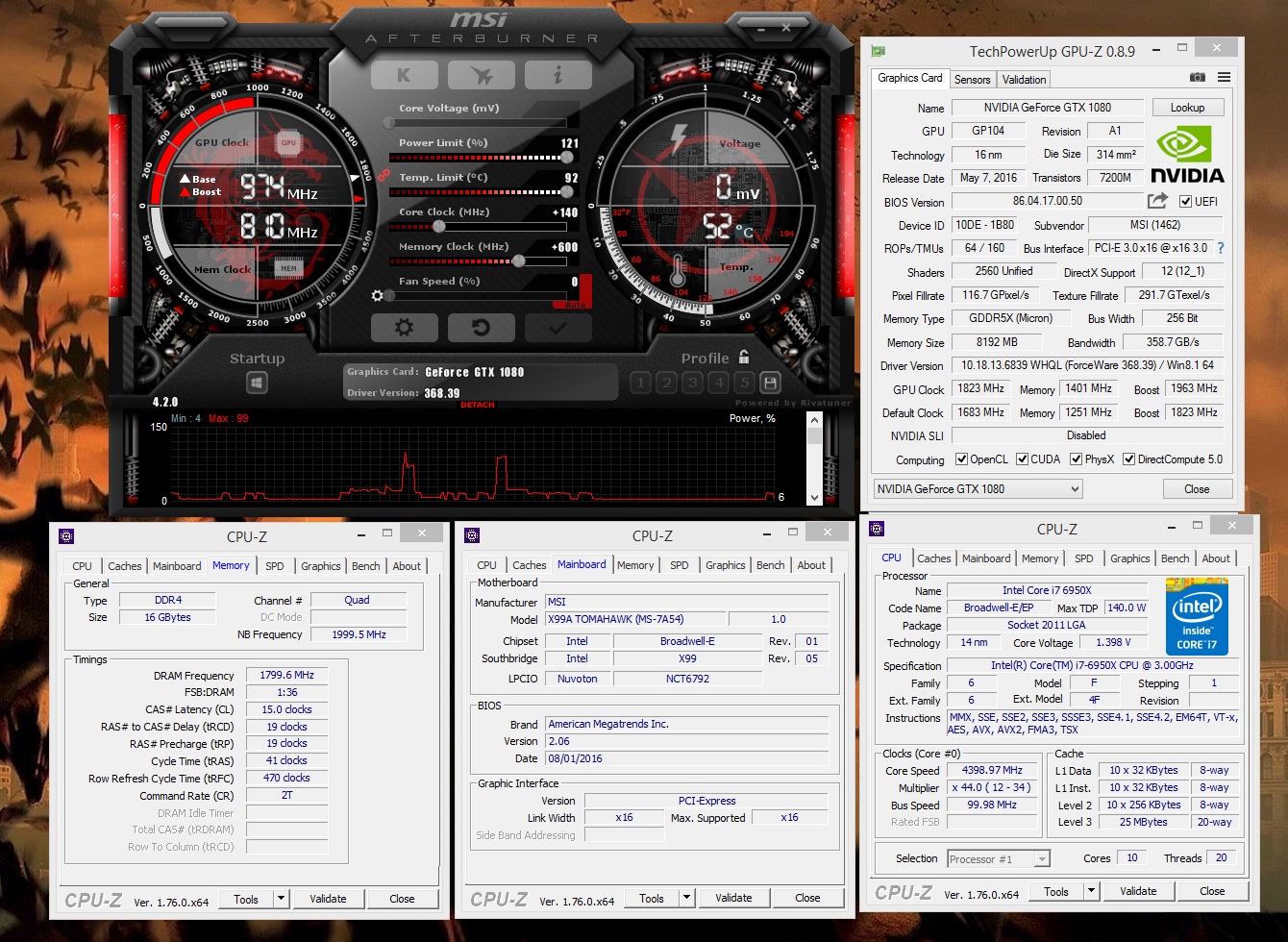This screenshot has width=1288, height=942.
Task: Switch to the Validation tab in GPU-Z
Action: click(x=1024, y=79)
